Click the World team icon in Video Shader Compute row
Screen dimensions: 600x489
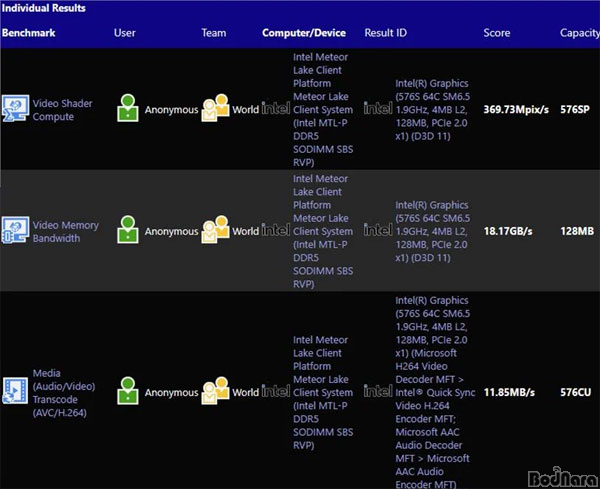pyautogui.click(x=215, y=108)
